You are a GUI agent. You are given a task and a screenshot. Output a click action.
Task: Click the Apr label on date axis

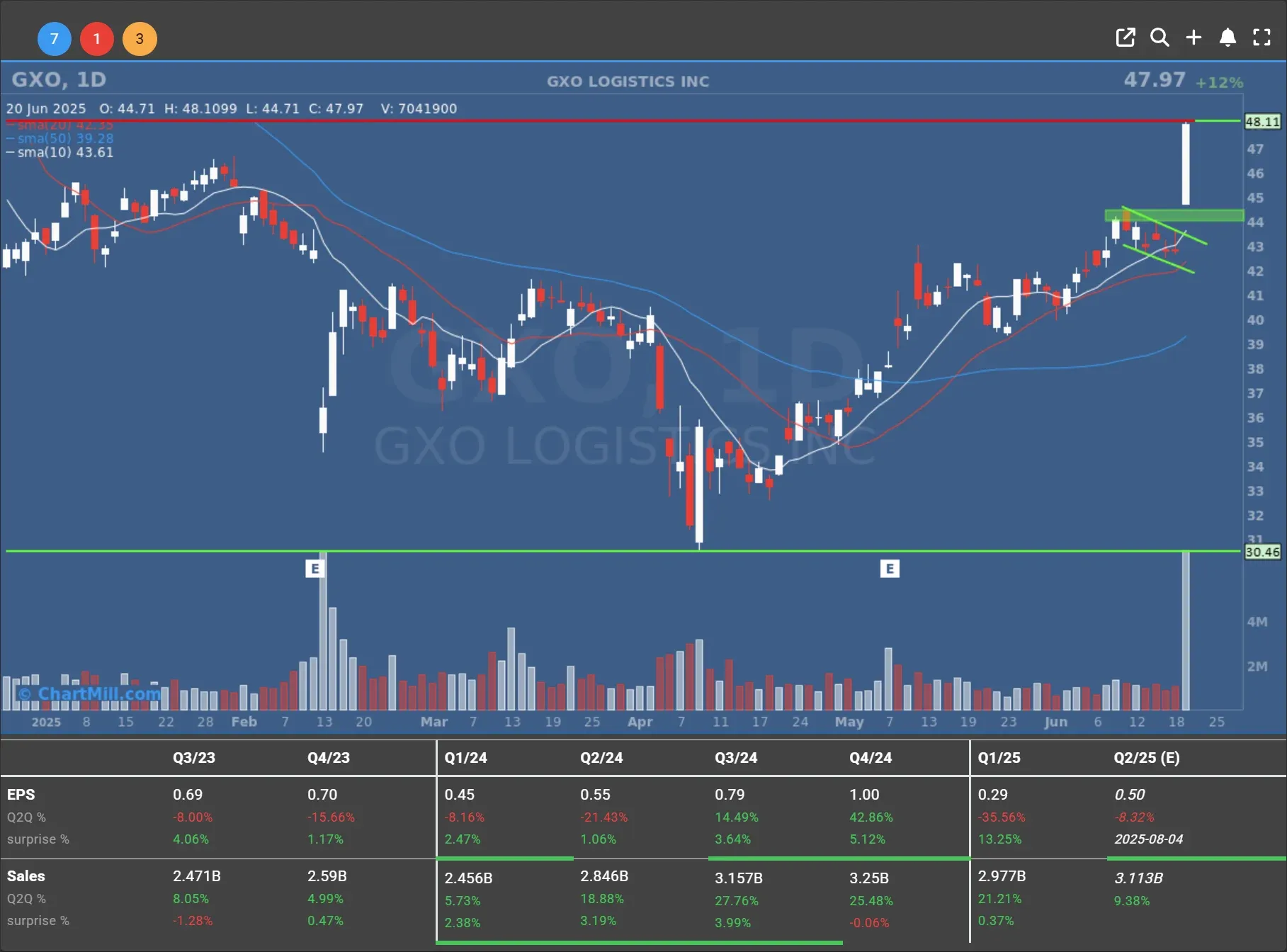[x=640, y=722]
